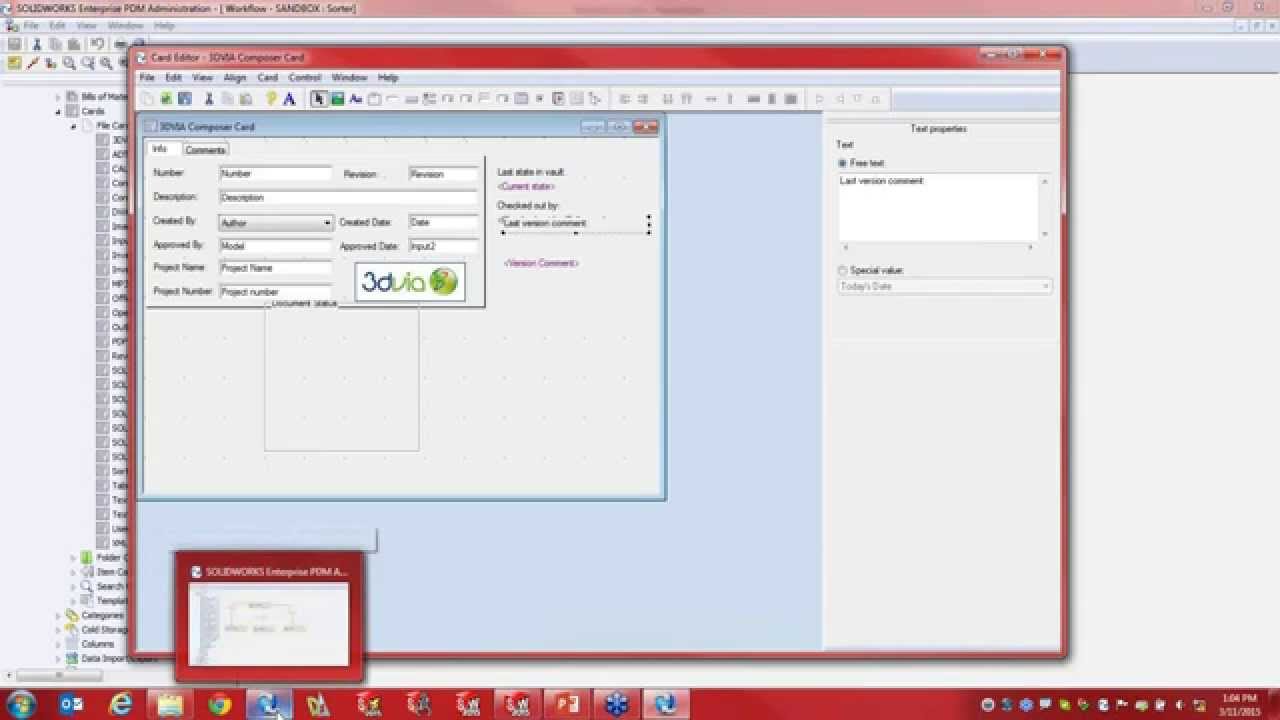
Task: Open the Control menu in Card Editor
Action: click(x=305, y=77)
